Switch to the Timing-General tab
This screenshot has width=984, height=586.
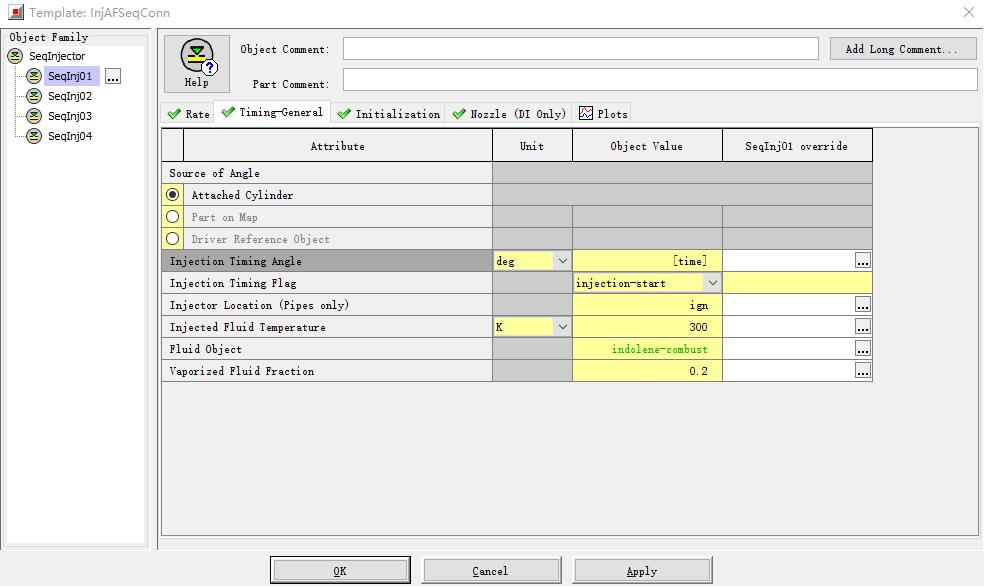(272, 112)
